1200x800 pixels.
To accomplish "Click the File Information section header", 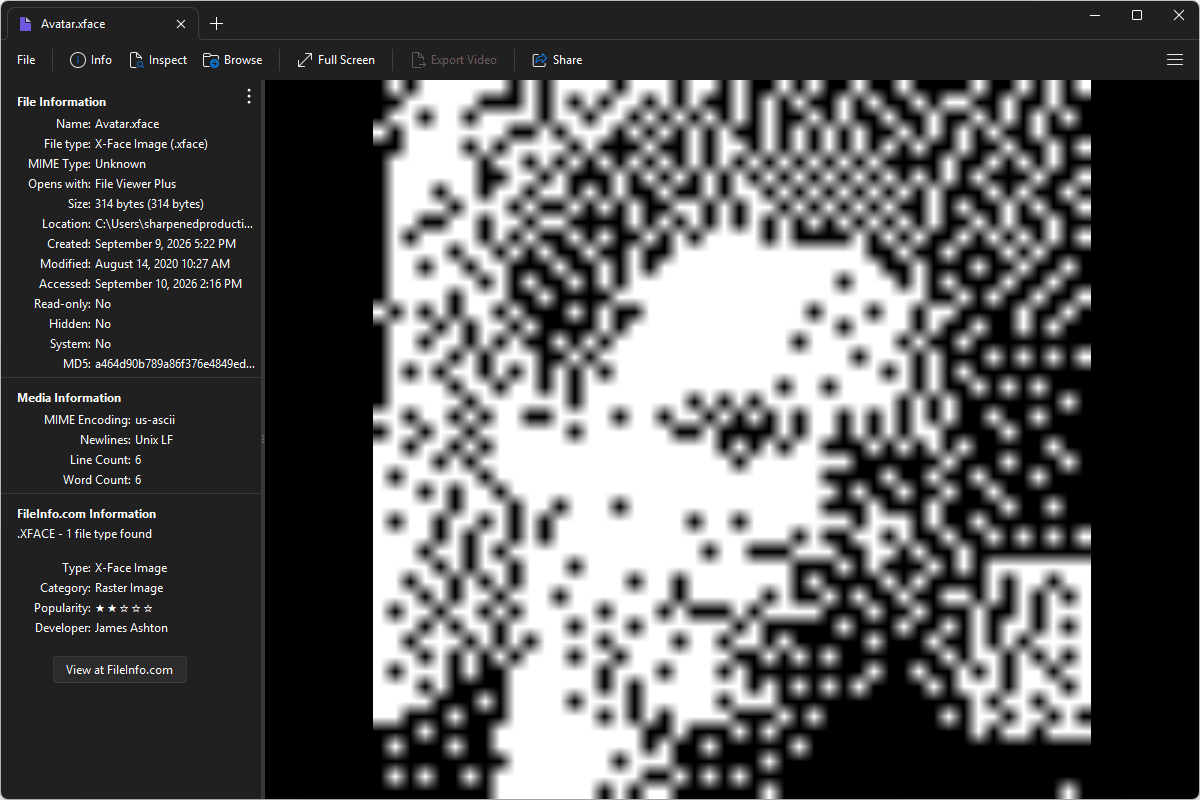I will click(x=62, y=102).
